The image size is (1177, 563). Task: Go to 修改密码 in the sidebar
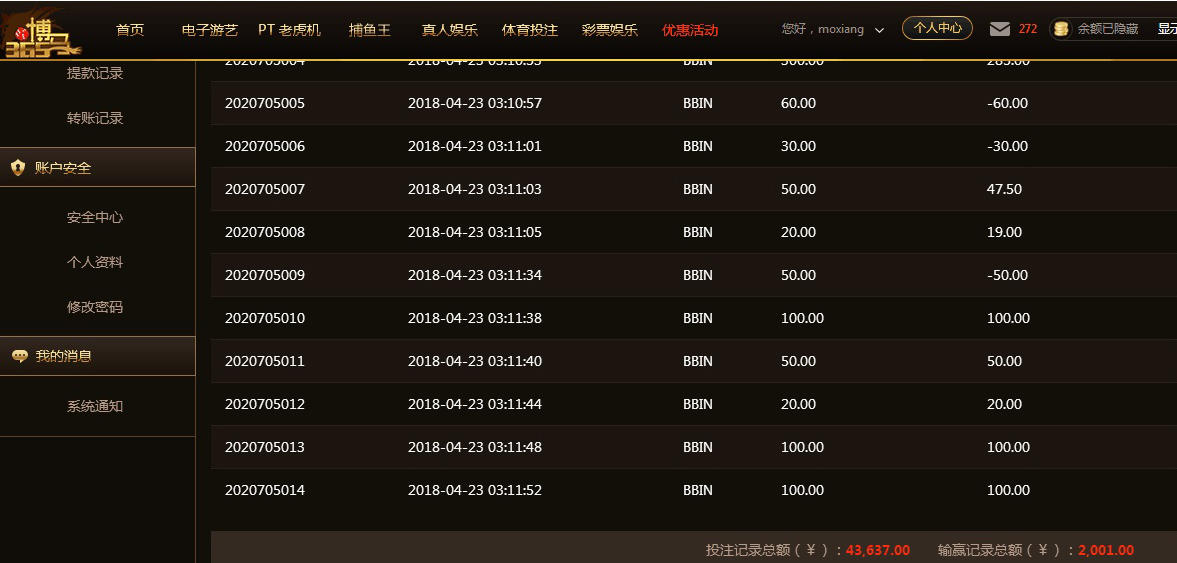click(x=95, y=307)
